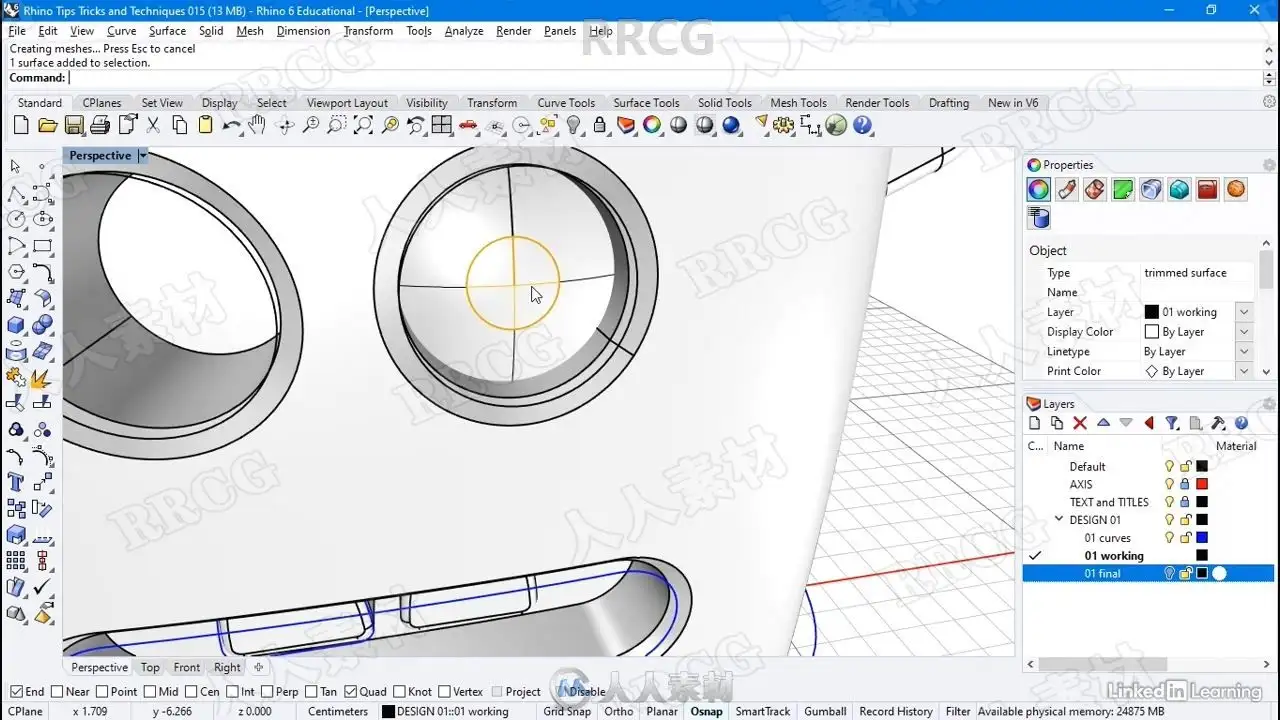Toggle visibility bulb of 01 curves layer
This screenshot has width=1280, height=720.
point(1168,538)
